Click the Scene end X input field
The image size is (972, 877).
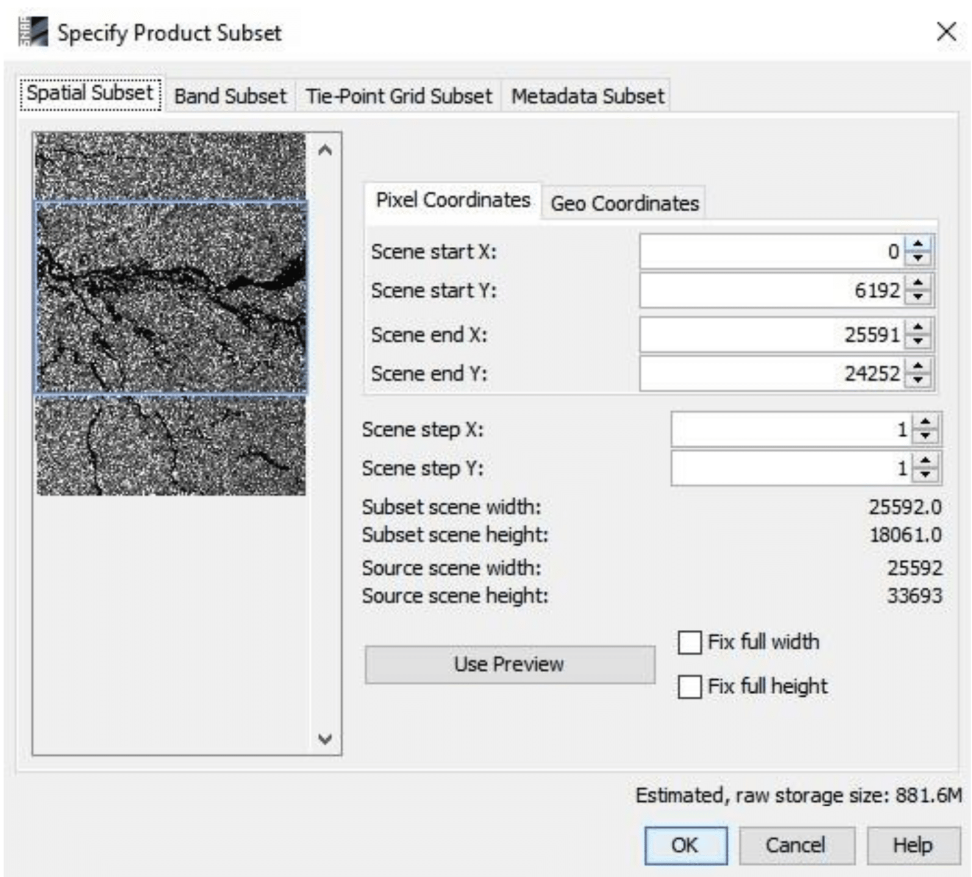coord(772,335)
